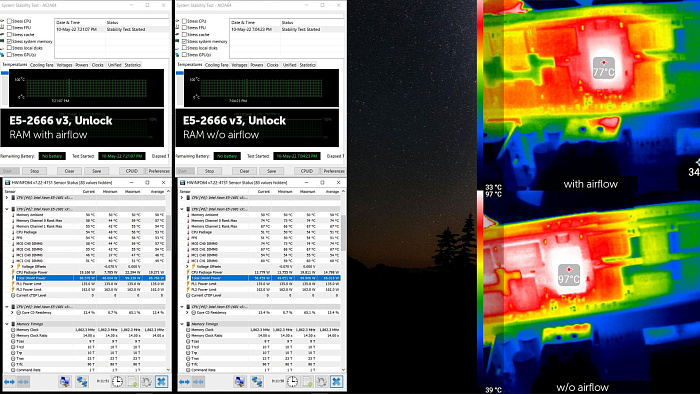Click the network computers icon in right HWiNFO toolbar
This screenshot has width=700, height=394.
coord(257,382)
